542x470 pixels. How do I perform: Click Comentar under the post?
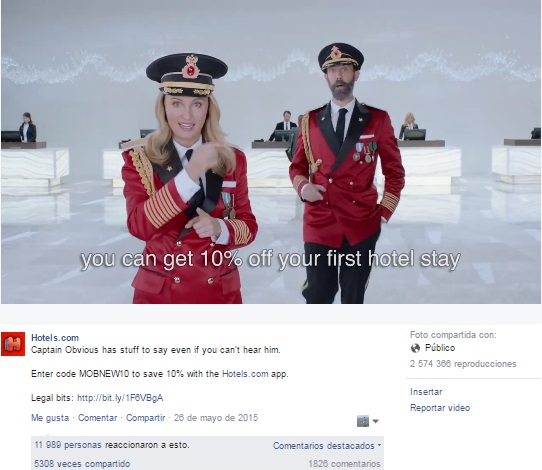[x=97, y=418]
